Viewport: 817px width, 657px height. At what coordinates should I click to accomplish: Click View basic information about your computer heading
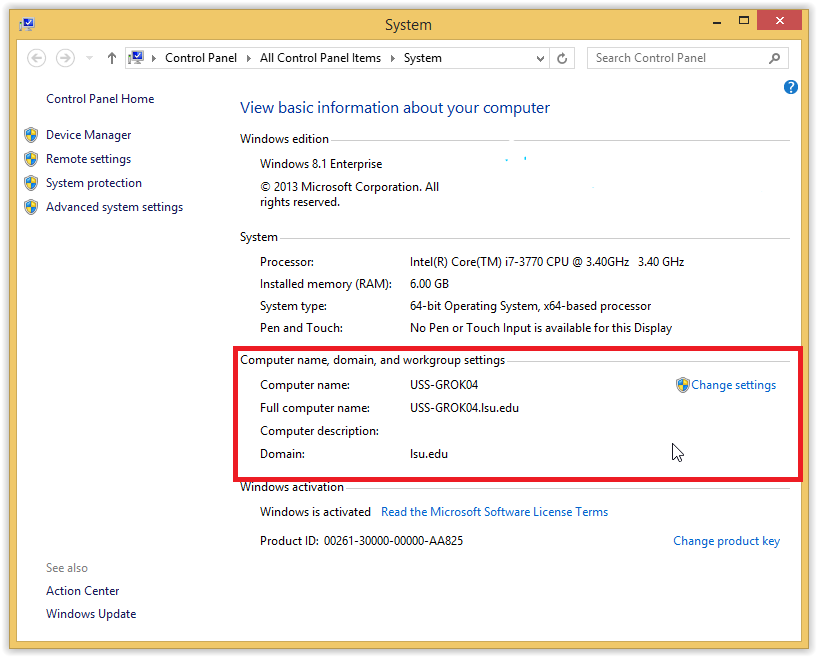[x=394, y=108]
